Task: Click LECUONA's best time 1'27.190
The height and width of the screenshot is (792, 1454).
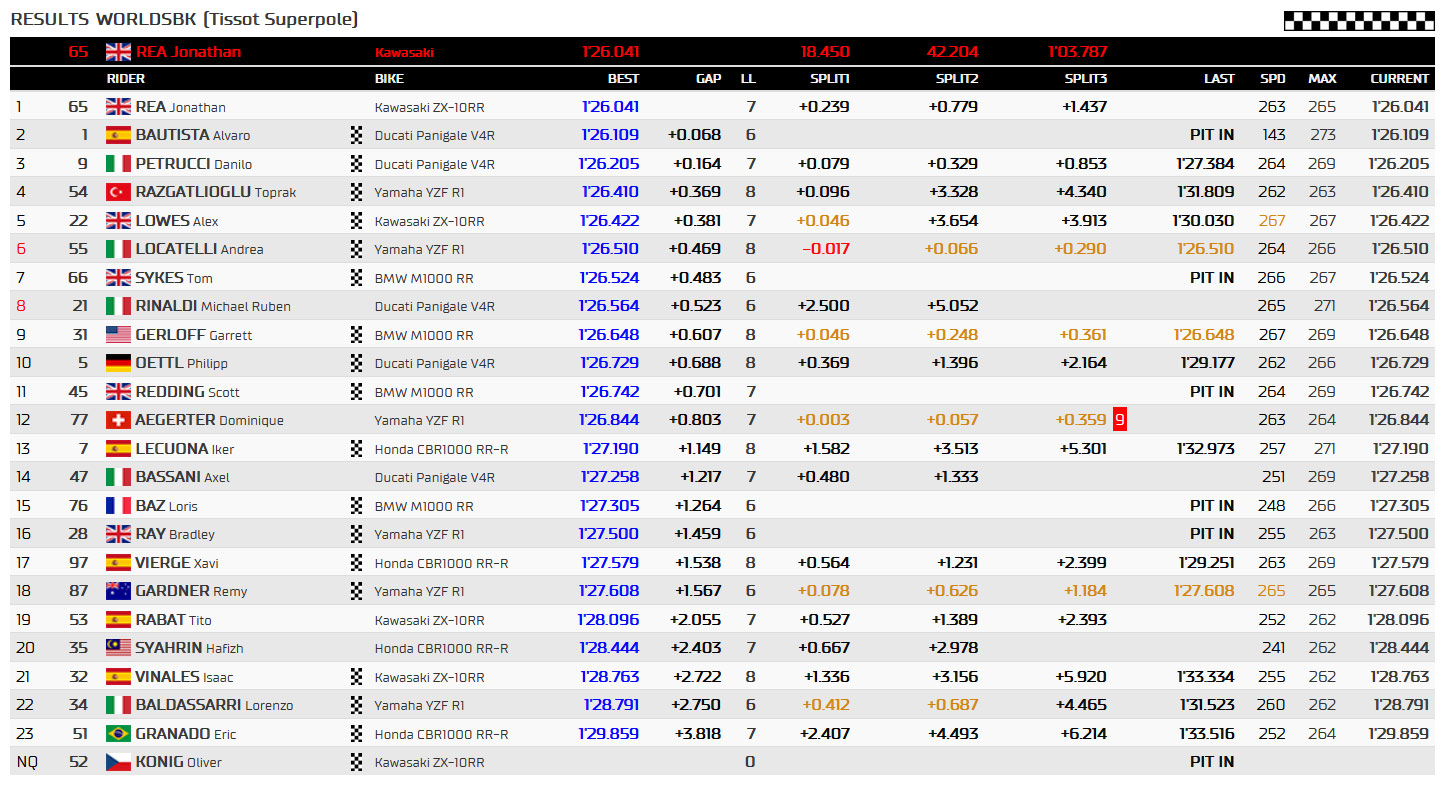Action: tap(611, 449)
